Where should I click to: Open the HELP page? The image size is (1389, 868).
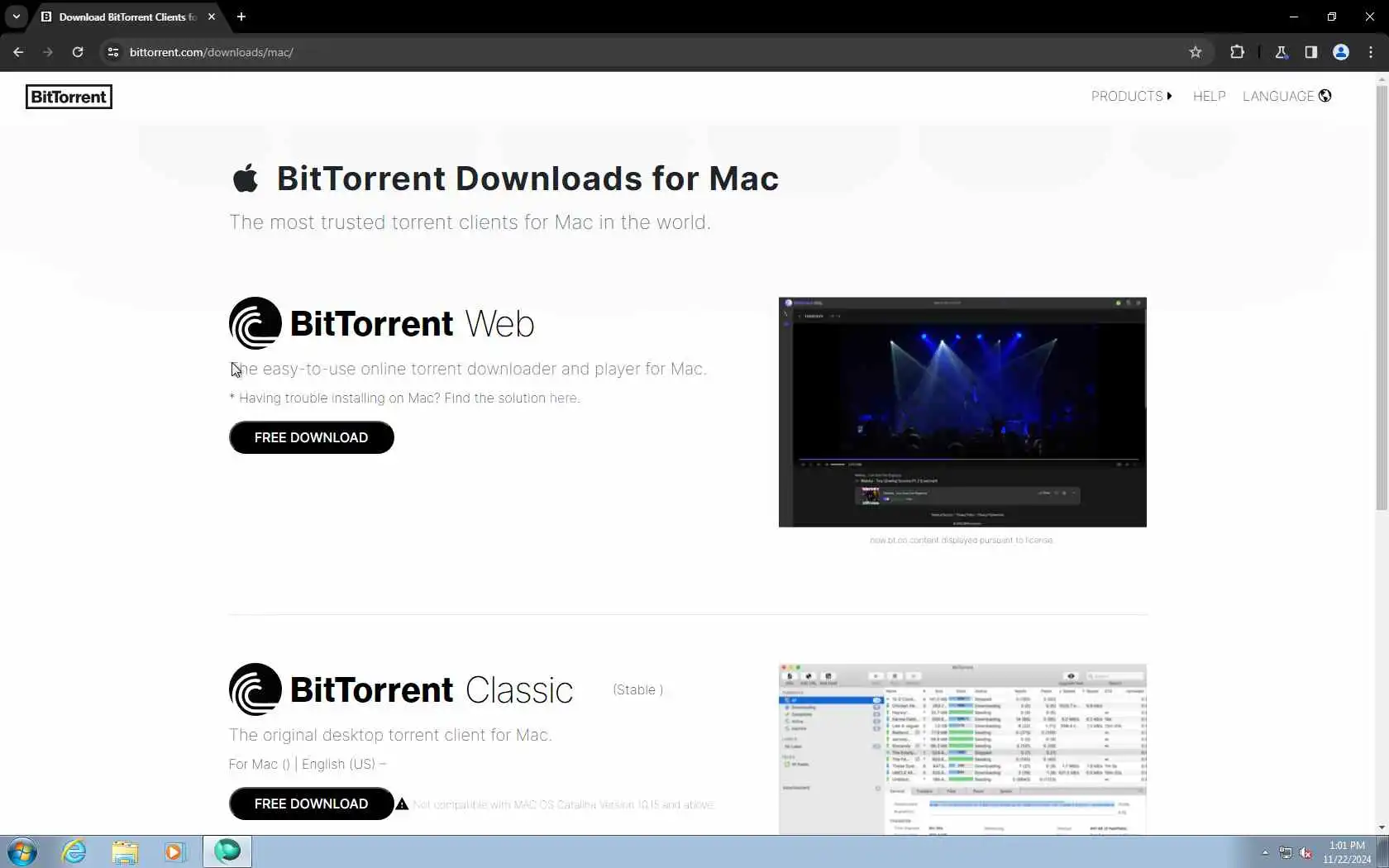point(1209,96)
